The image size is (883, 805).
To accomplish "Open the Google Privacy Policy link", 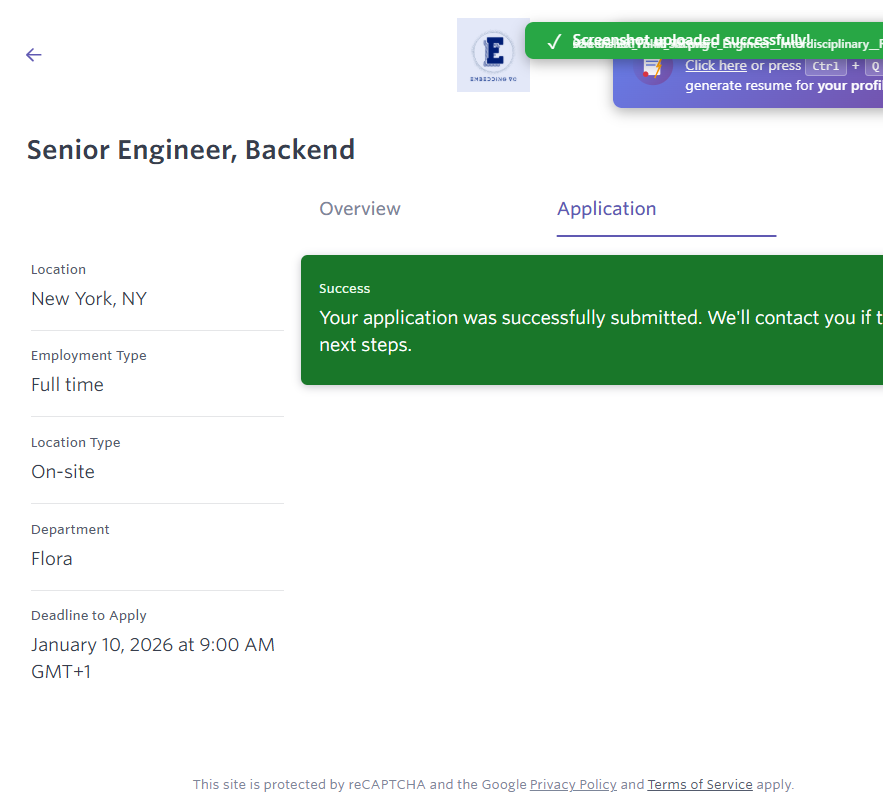I will click(573, 785).
